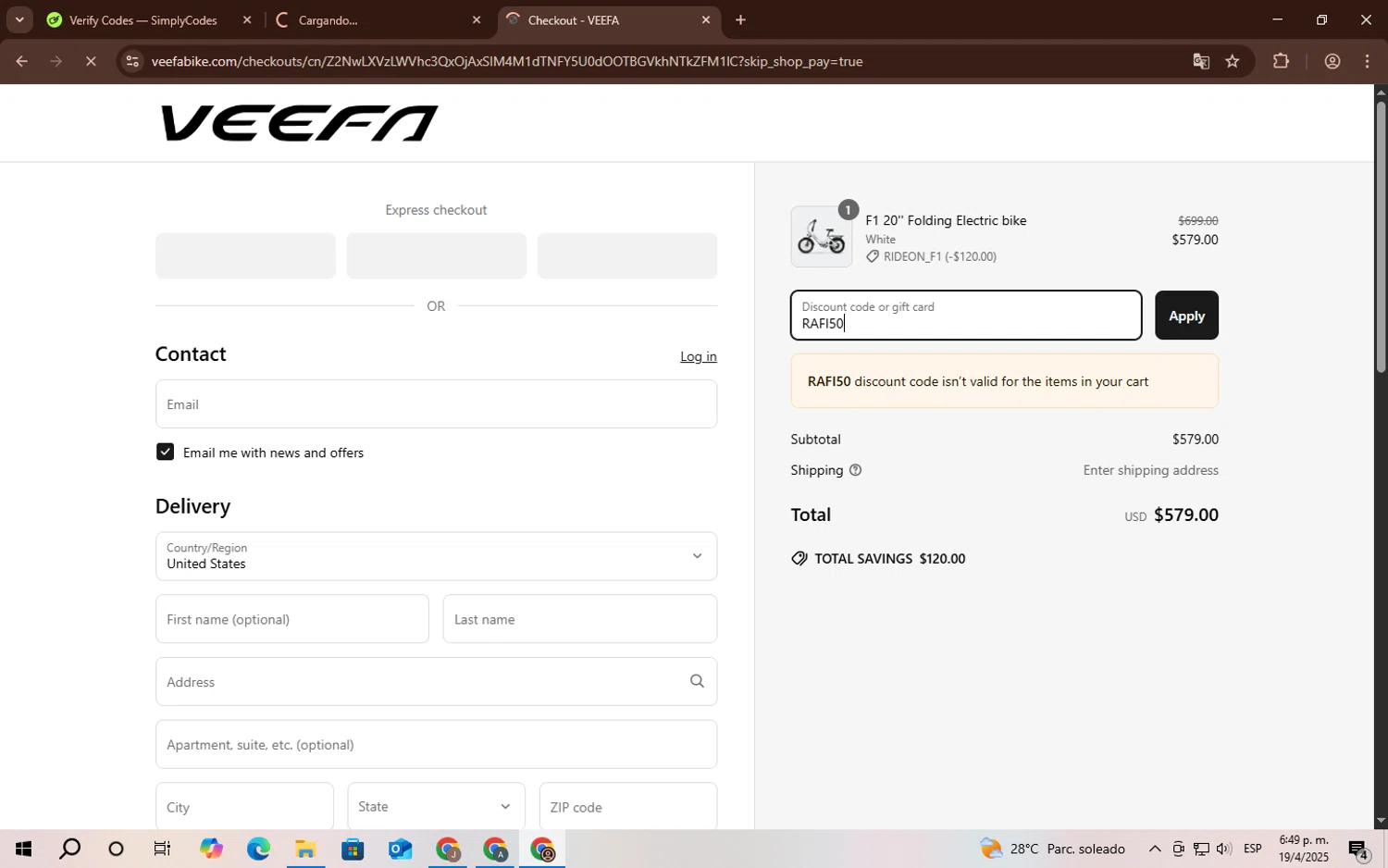1388x868 pixels.
Task: Focus the Last name field
Action: click(x=580, y=619)
